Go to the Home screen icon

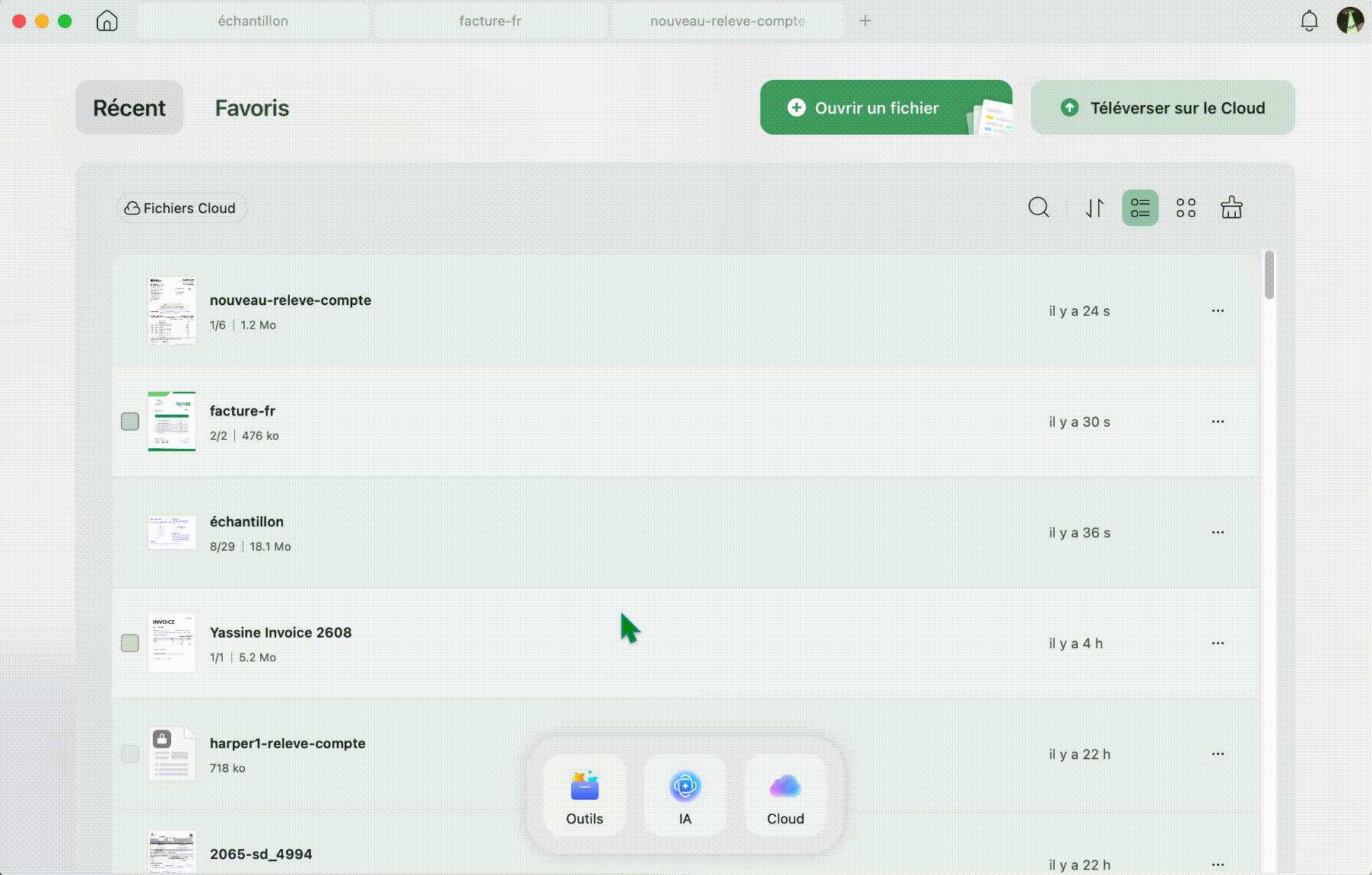coord(107,21)
